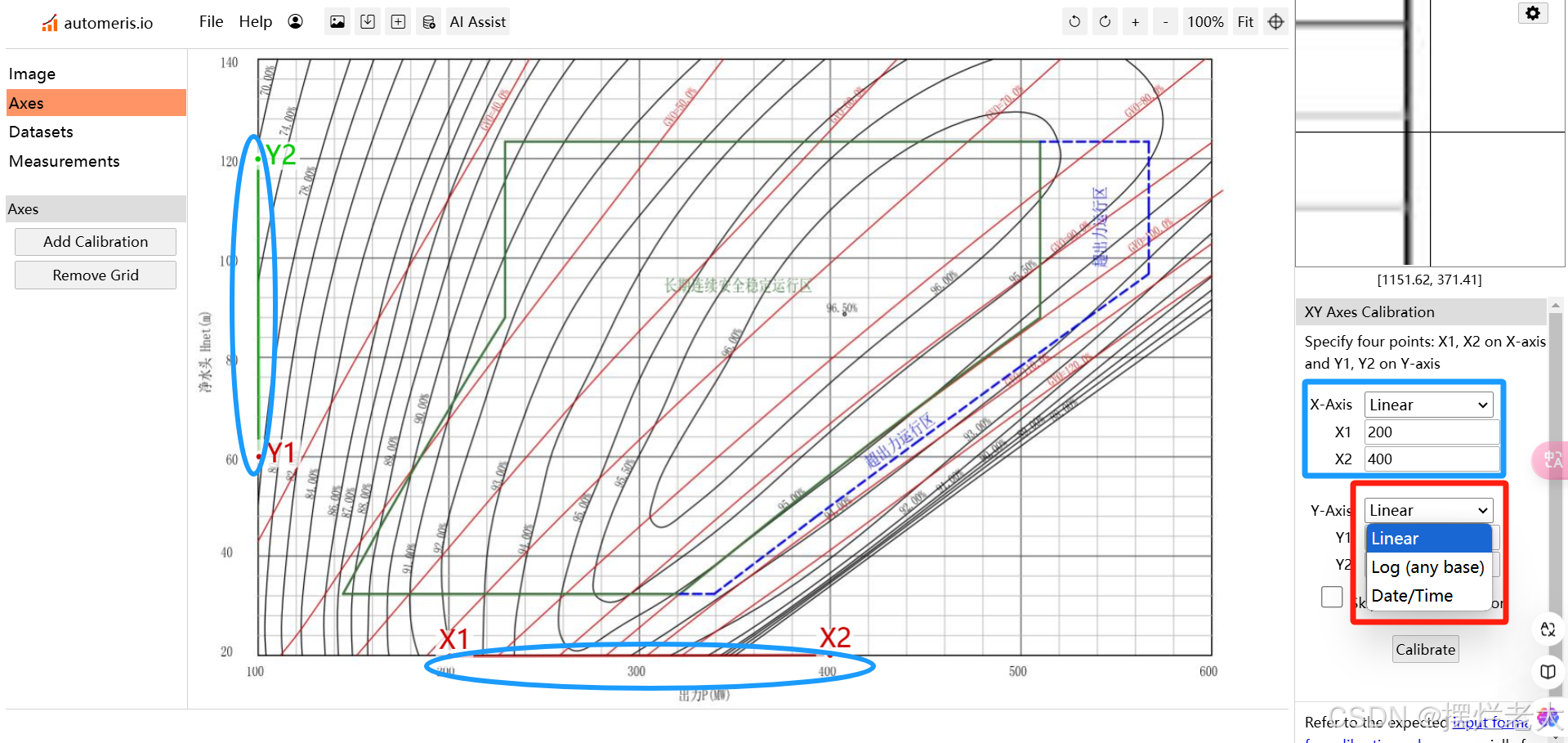Viewport: 1568px width, 743px height.
Task: Toggle the checkbox below Y2
Action: coord(1332,597)
